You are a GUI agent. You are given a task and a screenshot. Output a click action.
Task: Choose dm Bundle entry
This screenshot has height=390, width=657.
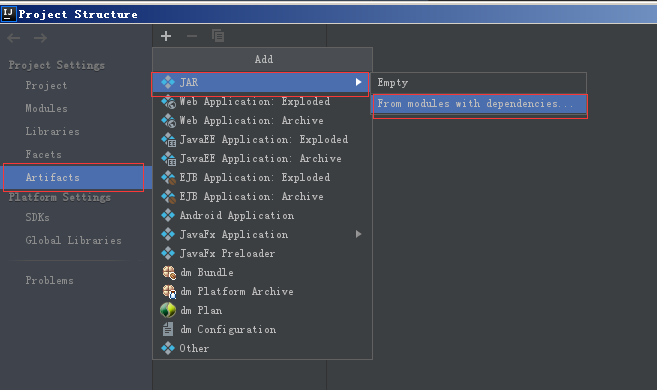(x=262, y=273)
